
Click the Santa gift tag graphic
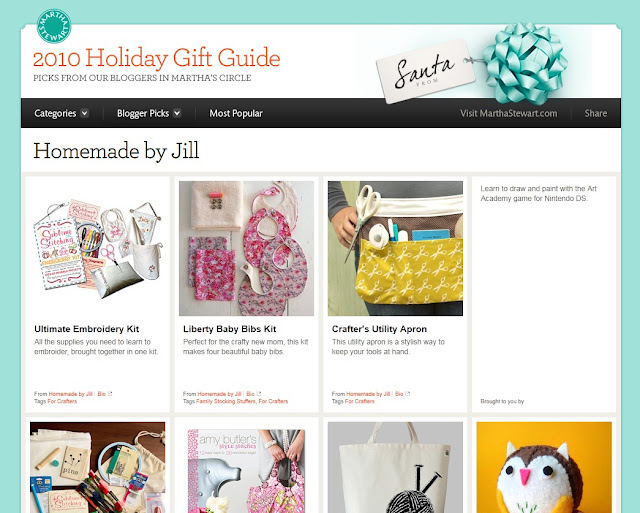(425, 71)
